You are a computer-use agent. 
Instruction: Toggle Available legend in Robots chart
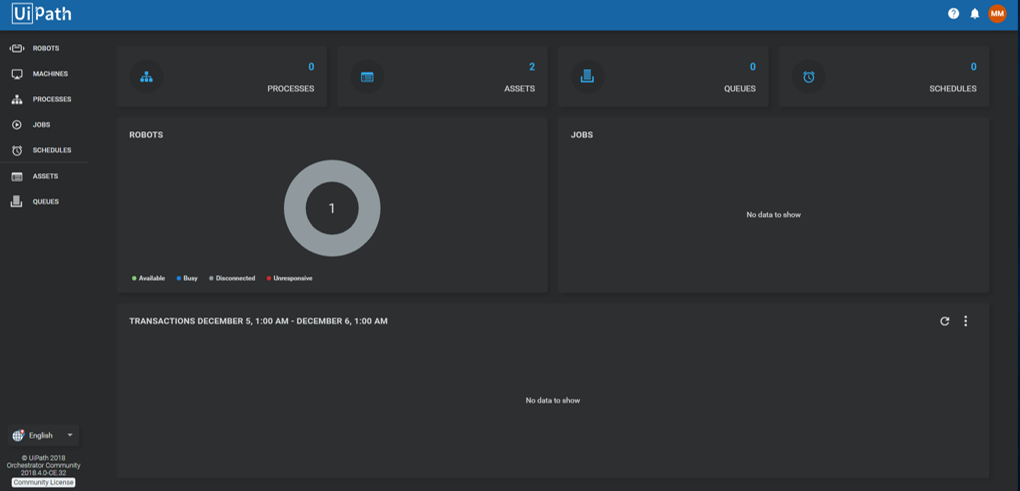(148, 278)
